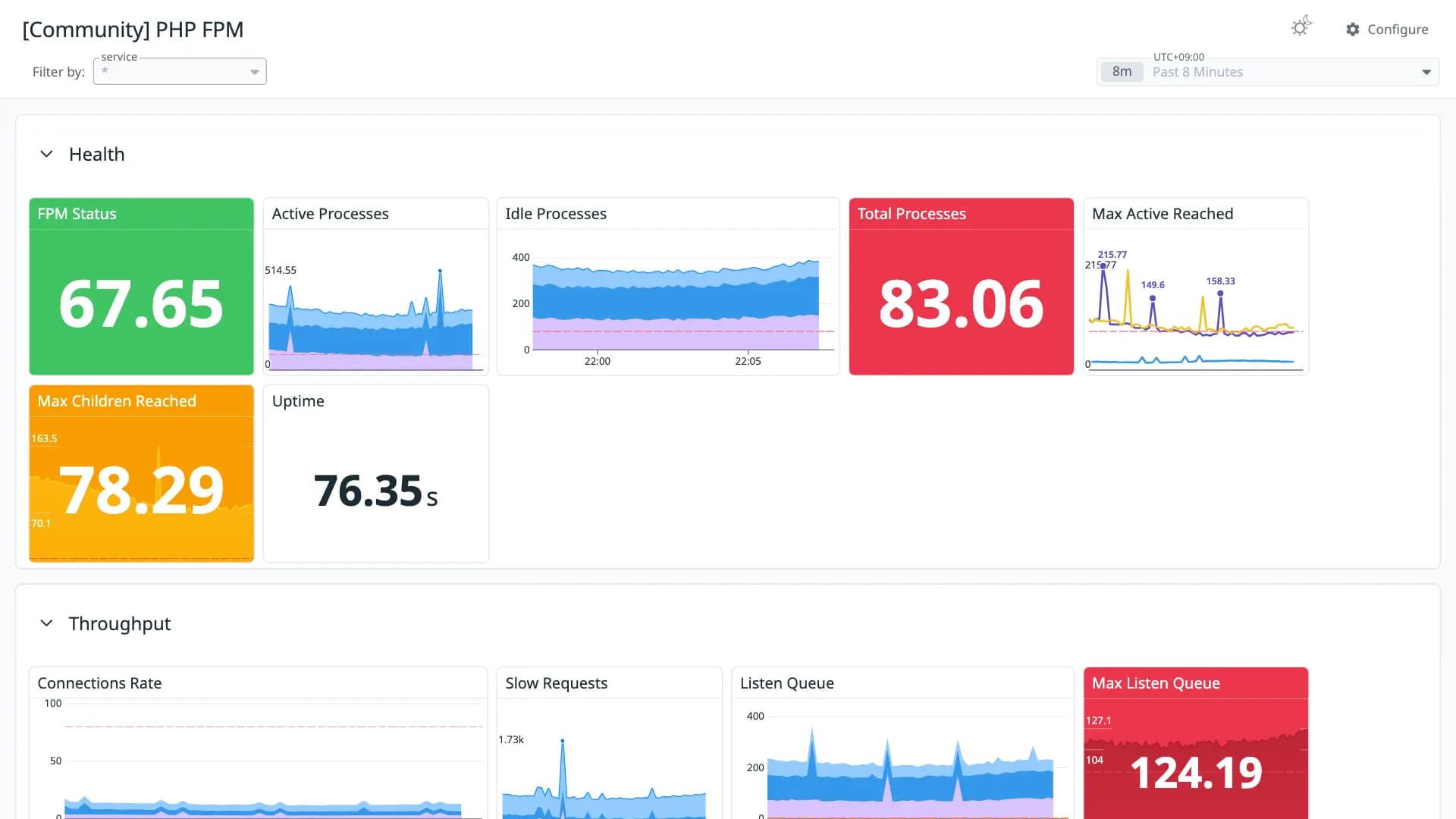The width and height of the screenshot is (1456, 819).
Task: Toggle the light/dark theme sun icon
Action: point(1301,27)
